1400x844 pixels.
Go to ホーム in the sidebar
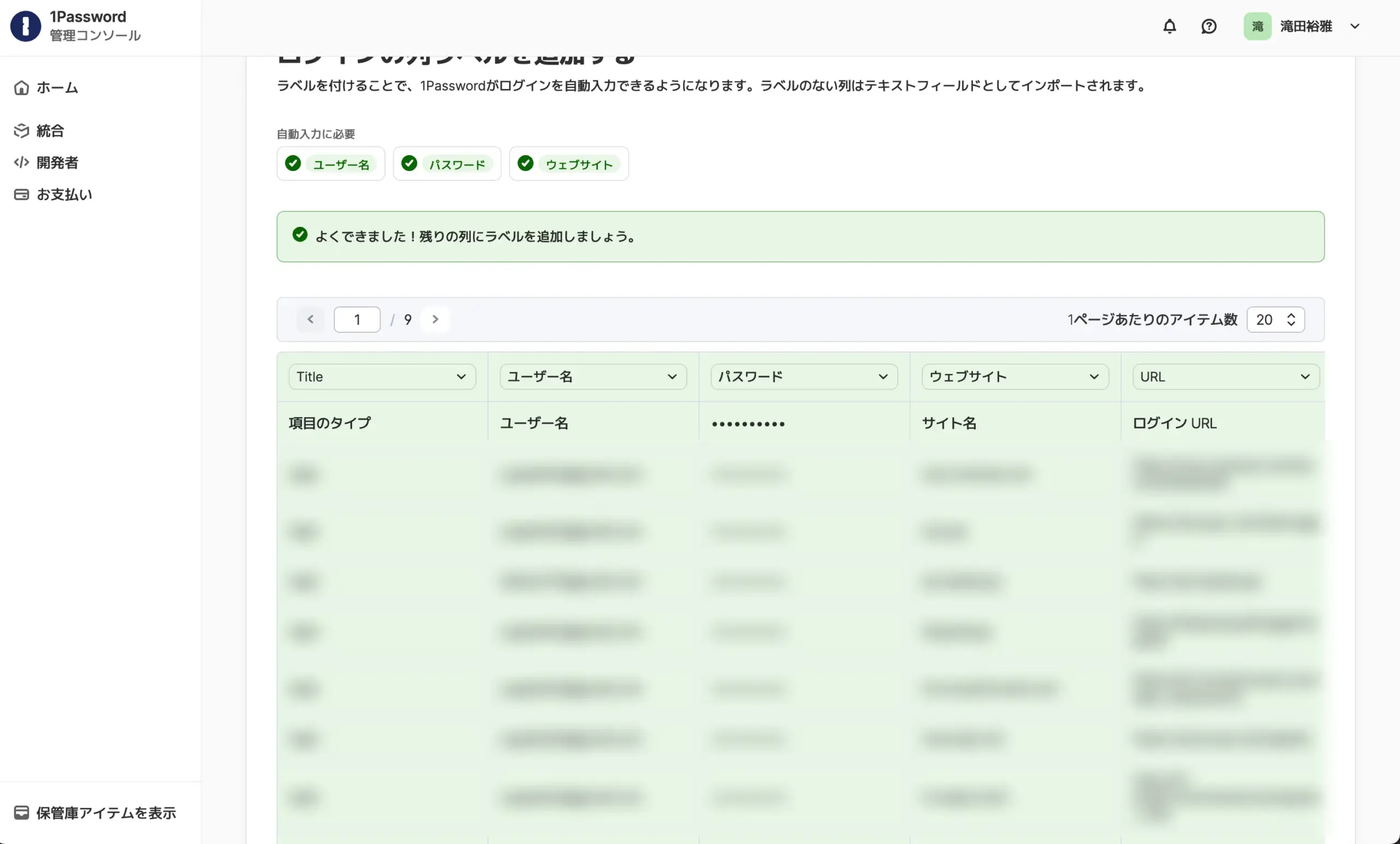point(57,87)
